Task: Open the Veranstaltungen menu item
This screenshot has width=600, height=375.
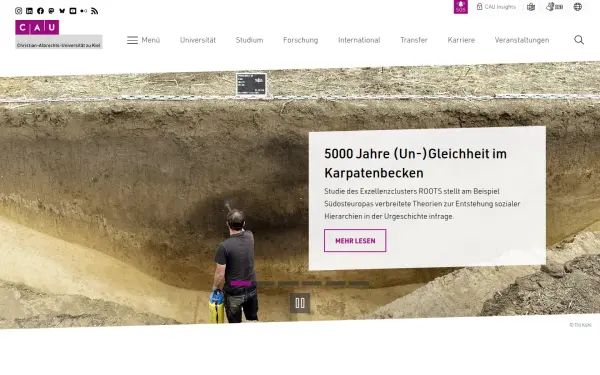Action: point(522,40)
